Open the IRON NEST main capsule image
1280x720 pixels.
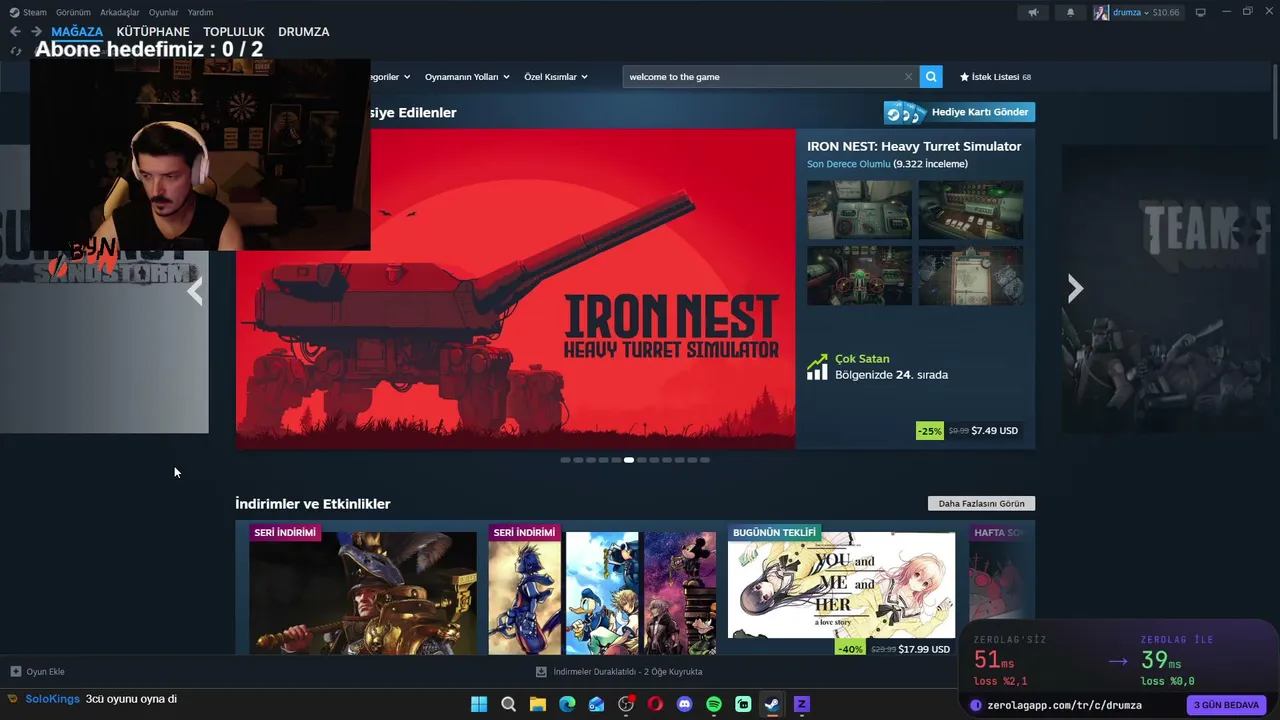pyautogui.click(x=516, y=289)
